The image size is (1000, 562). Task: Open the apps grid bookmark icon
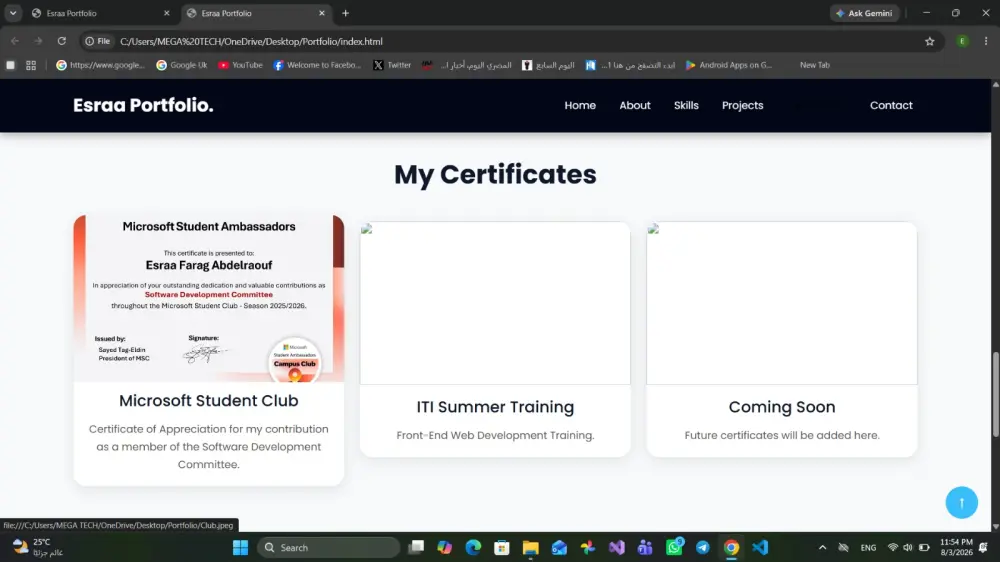point(31,65)
